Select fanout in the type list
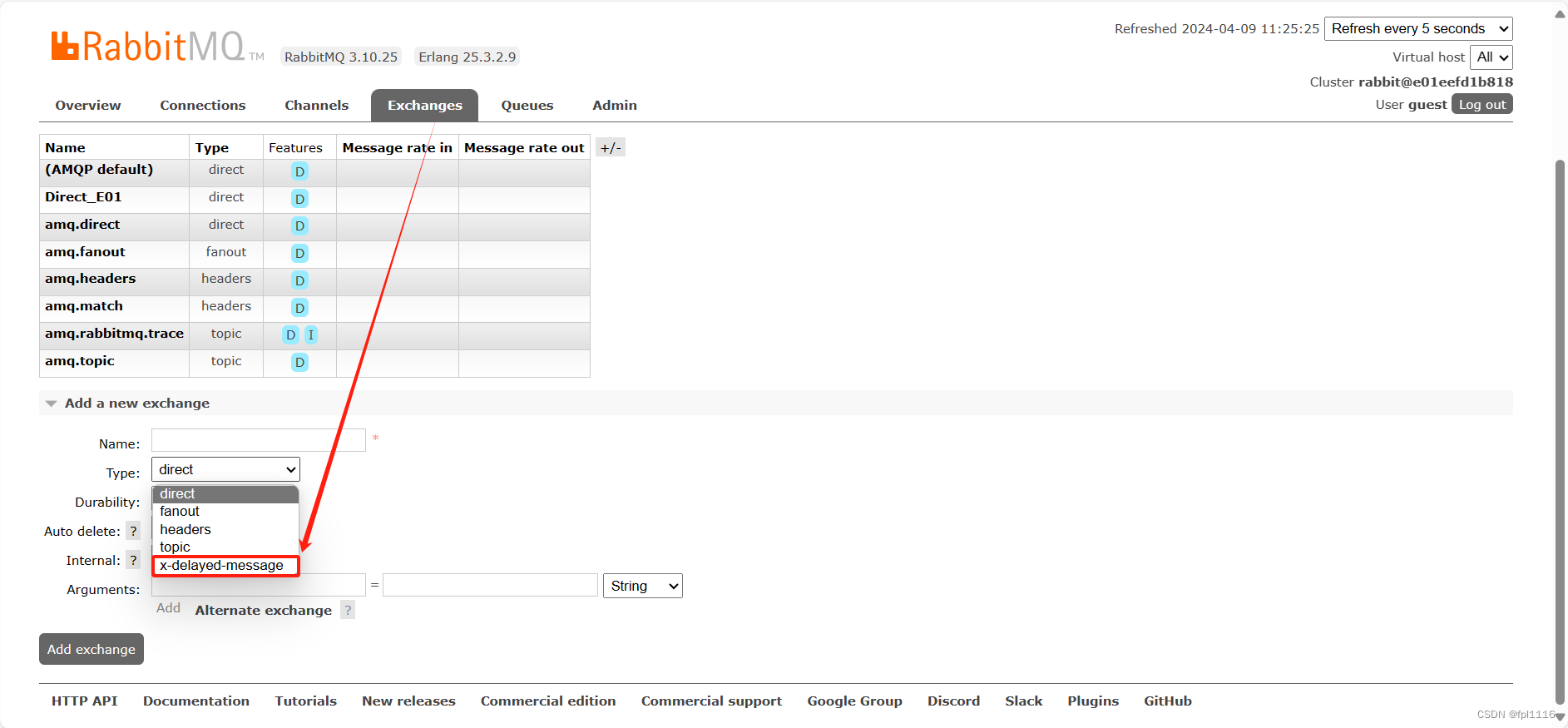1568x728 pixels. 225,512
